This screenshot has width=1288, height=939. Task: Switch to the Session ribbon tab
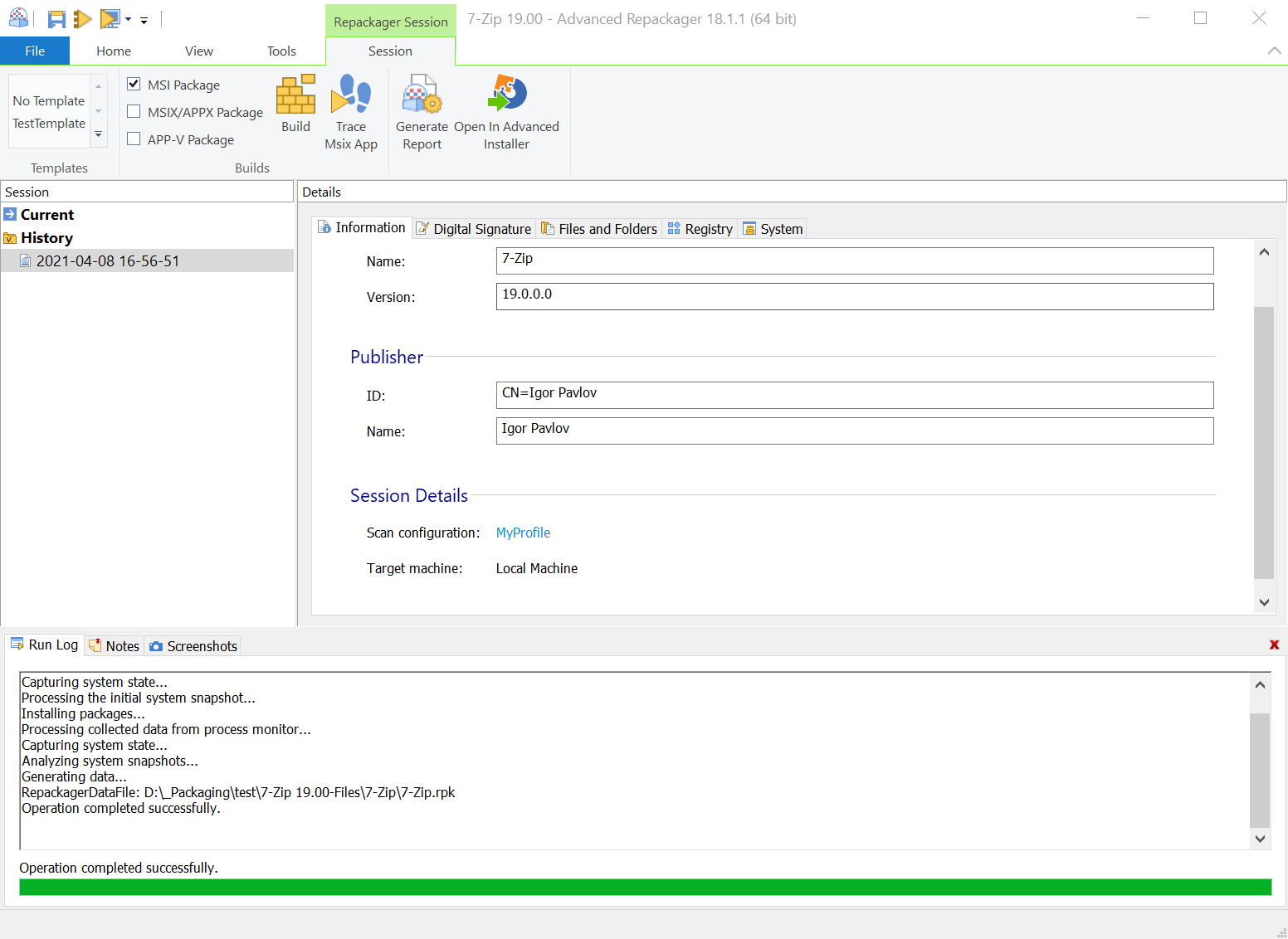390,51
